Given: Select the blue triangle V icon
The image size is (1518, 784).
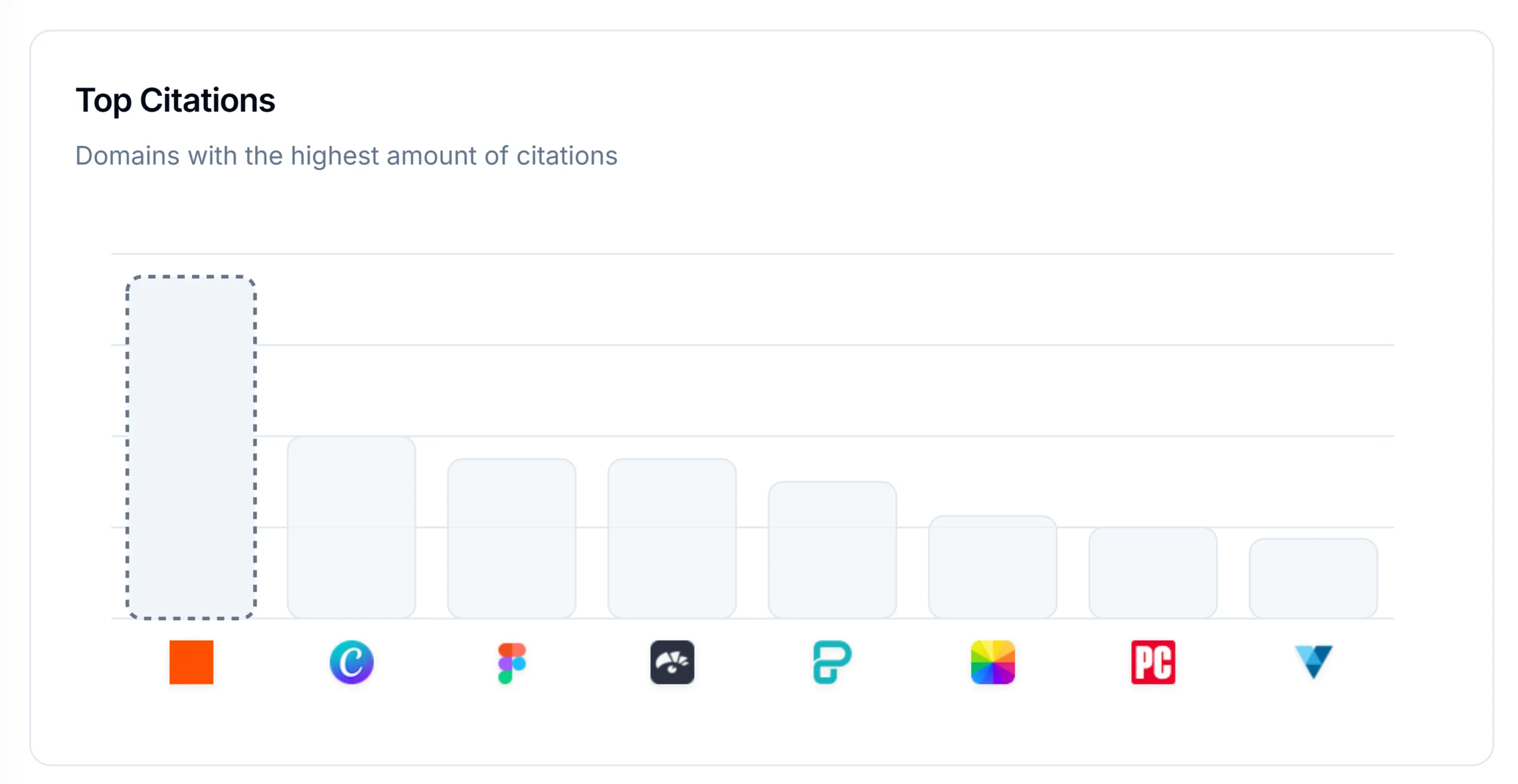Looking at the screenshot, I should tap(1313, 662).
